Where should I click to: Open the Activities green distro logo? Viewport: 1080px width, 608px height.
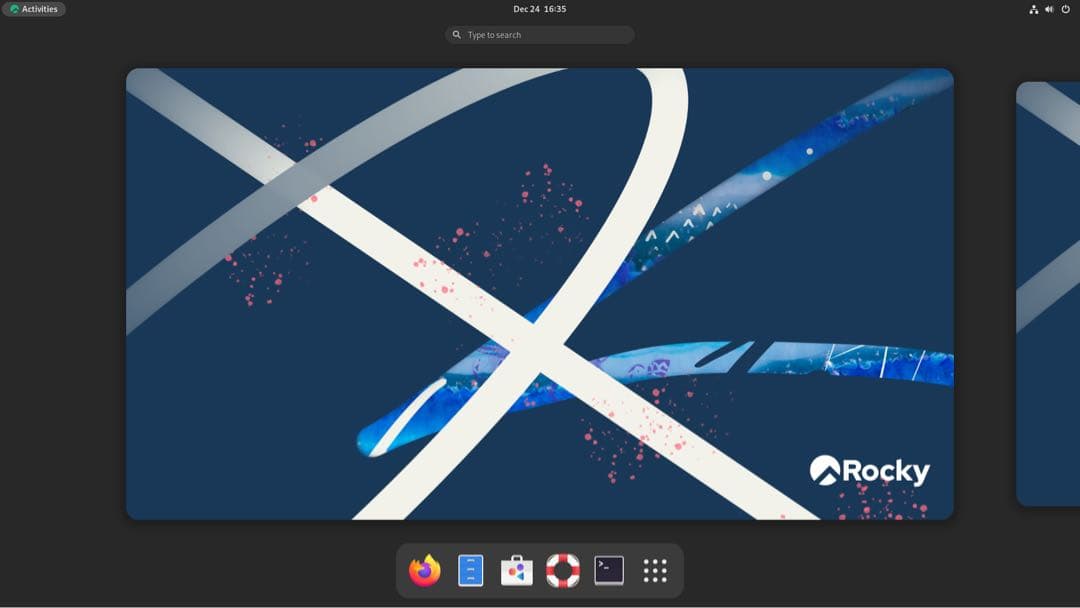[12, 9]
